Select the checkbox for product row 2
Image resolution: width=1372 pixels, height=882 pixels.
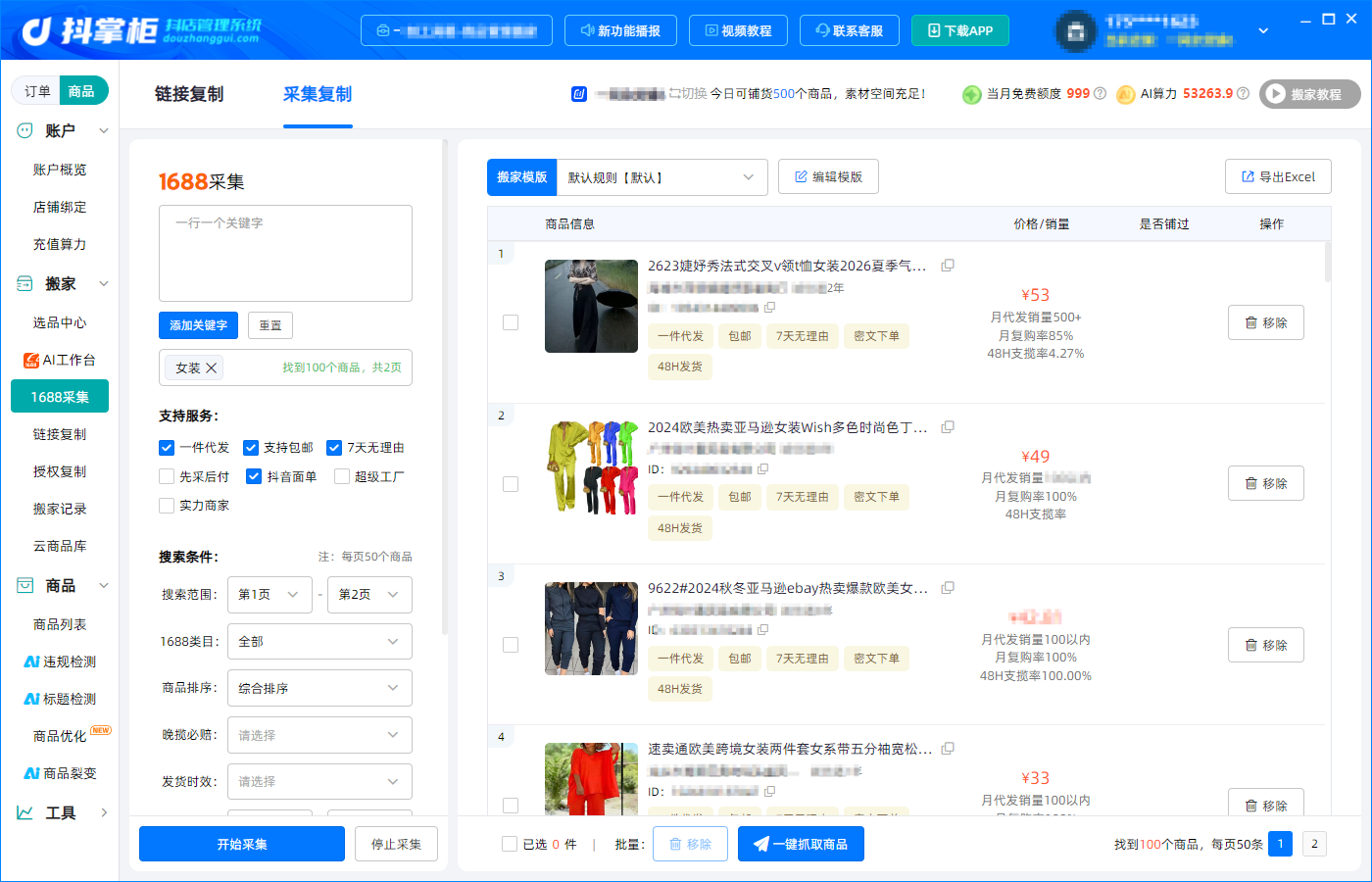pos(511,484)
